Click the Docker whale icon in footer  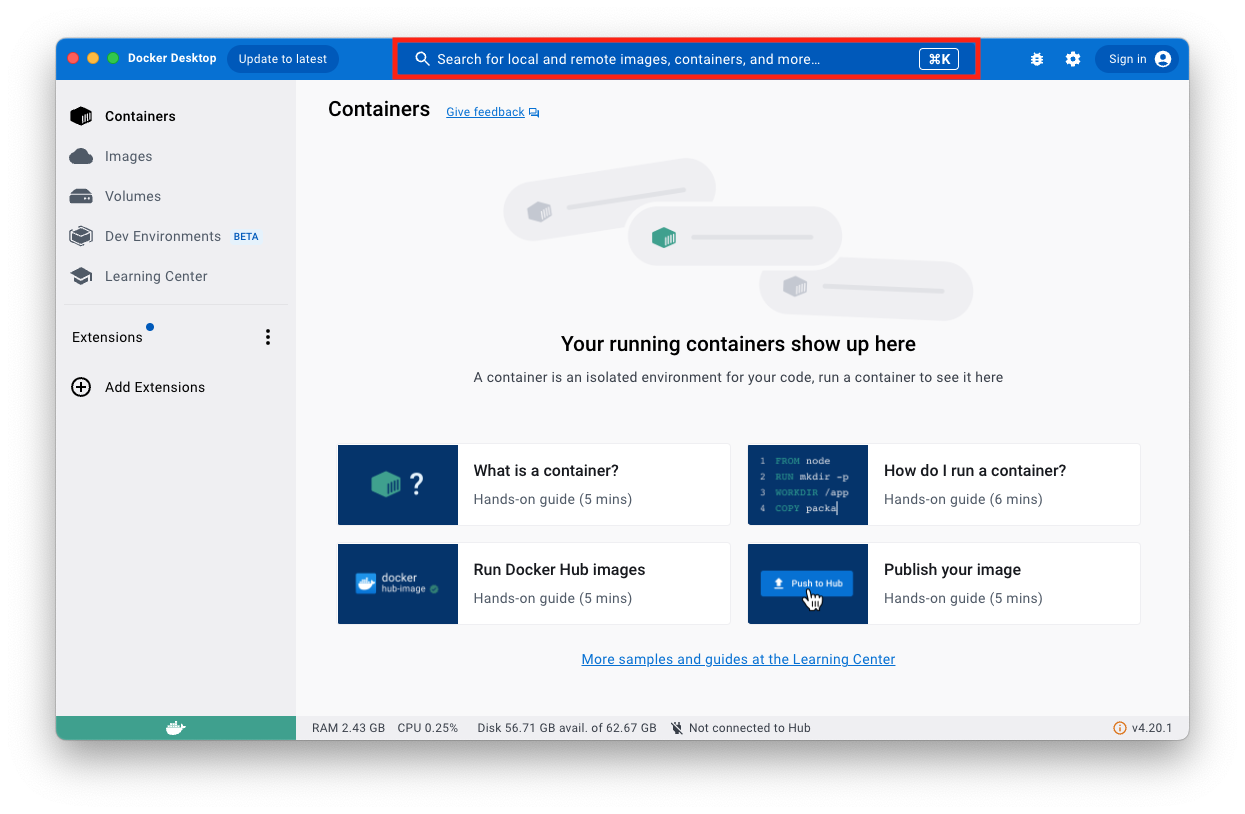(176, 728)
